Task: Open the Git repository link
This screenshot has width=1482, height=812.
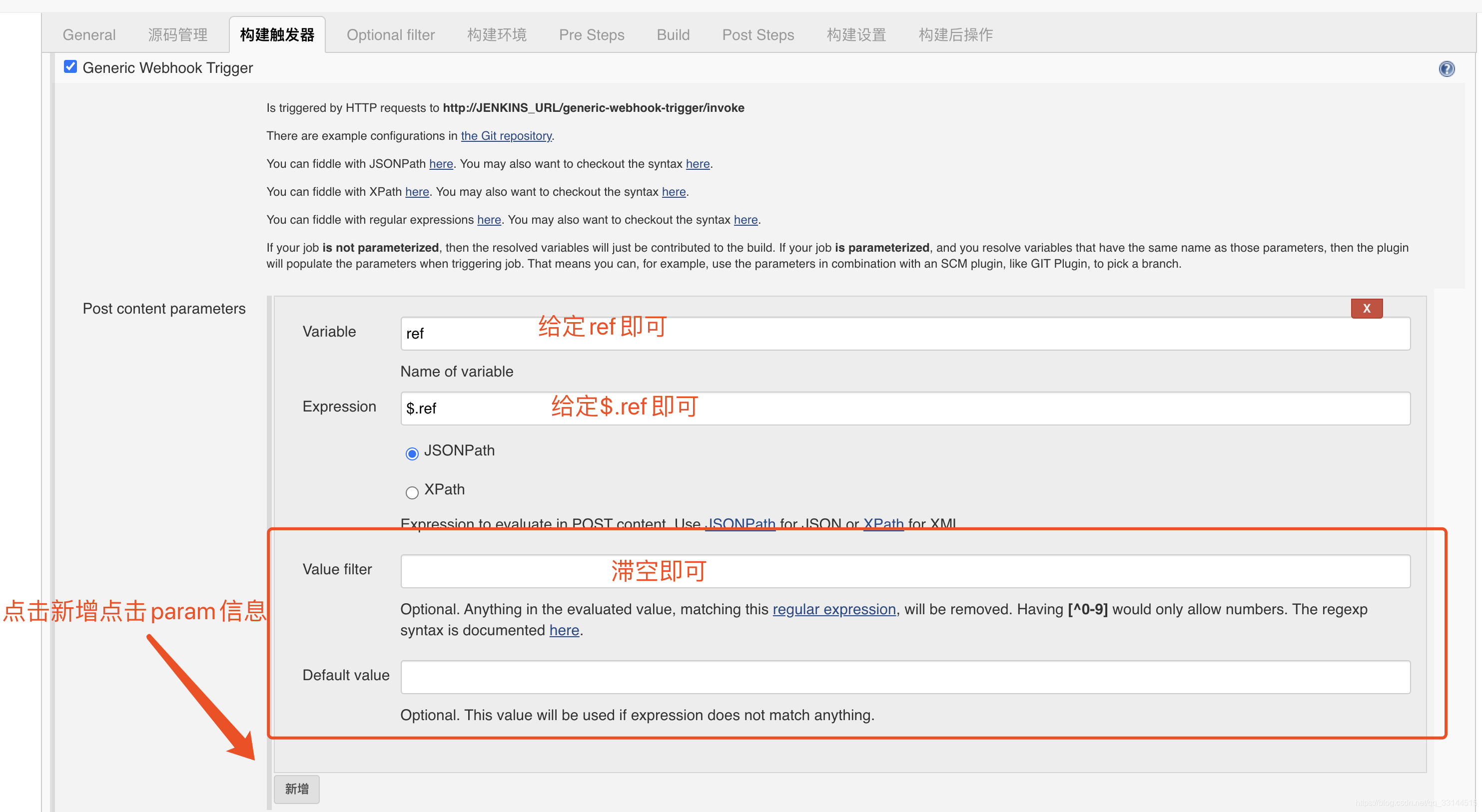Action: point(506,136)
